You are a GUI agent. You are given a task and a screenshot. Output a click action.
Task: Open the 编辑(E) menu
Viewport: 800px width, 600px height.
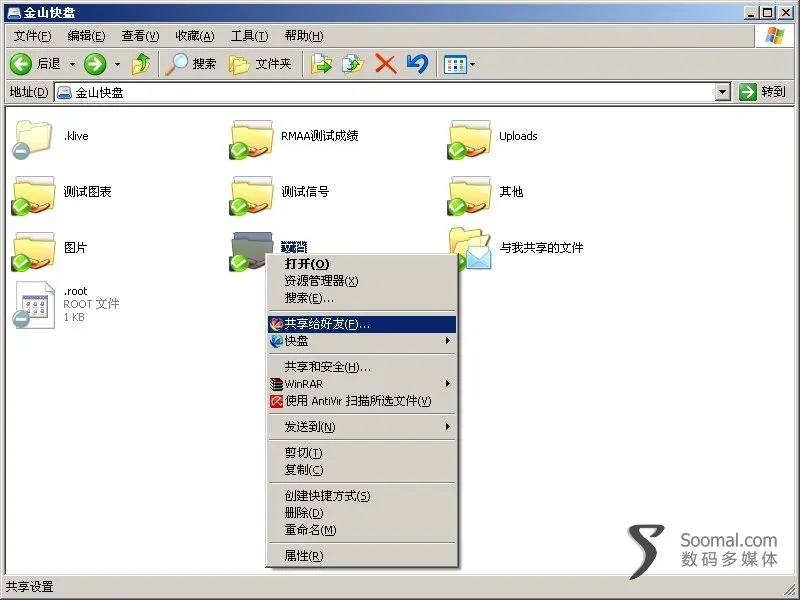(86, 36)
